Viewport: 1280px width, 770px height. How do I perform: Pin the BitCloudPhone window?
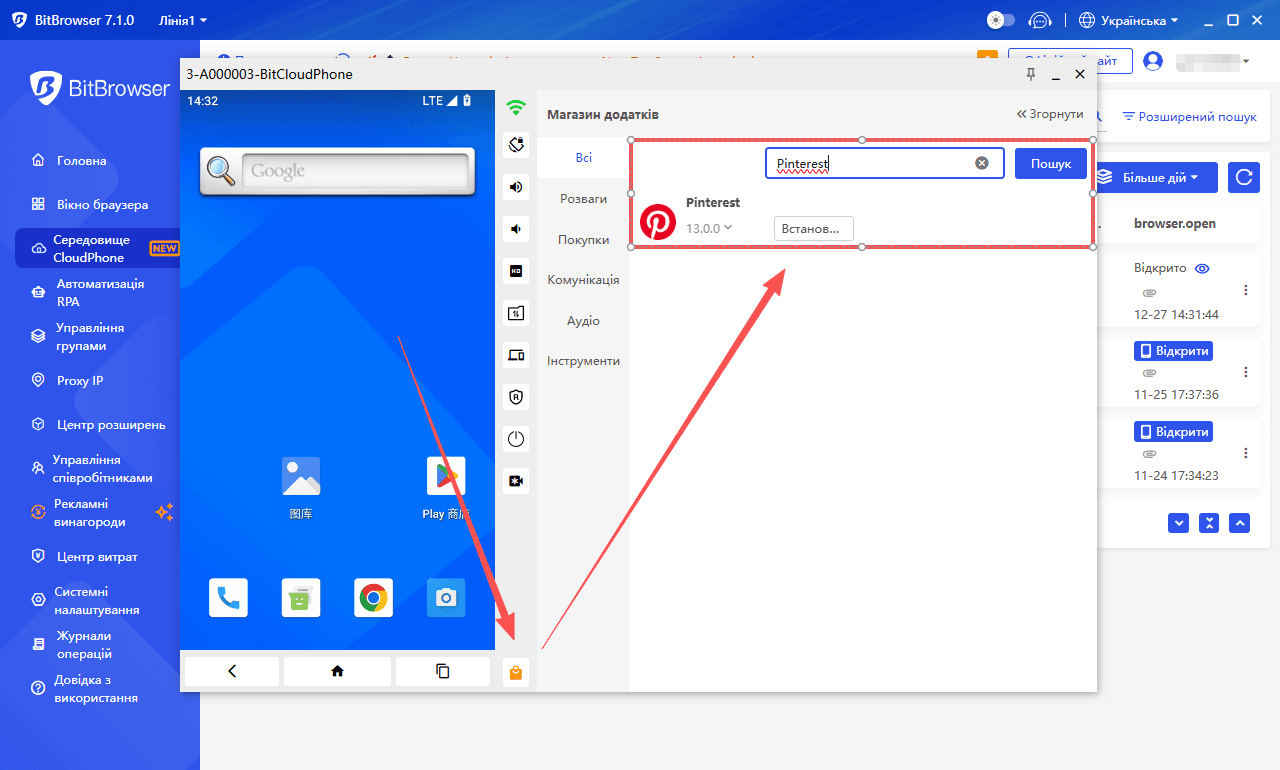point(1031,74)
